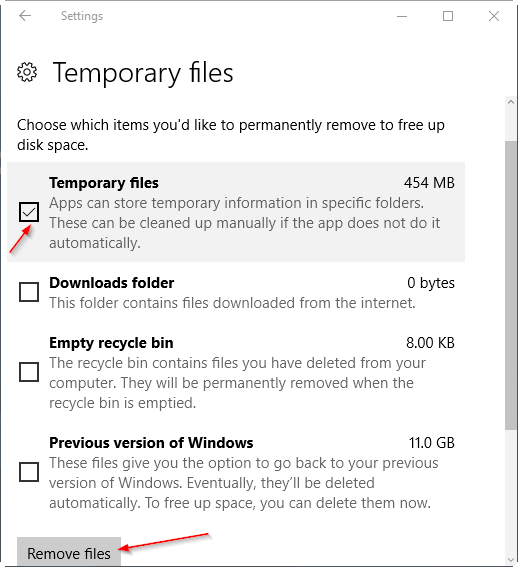518x567 pixels.
Task: Click the 11.0 GB size label
Action: pyautogui.click(x=432, y=443)
